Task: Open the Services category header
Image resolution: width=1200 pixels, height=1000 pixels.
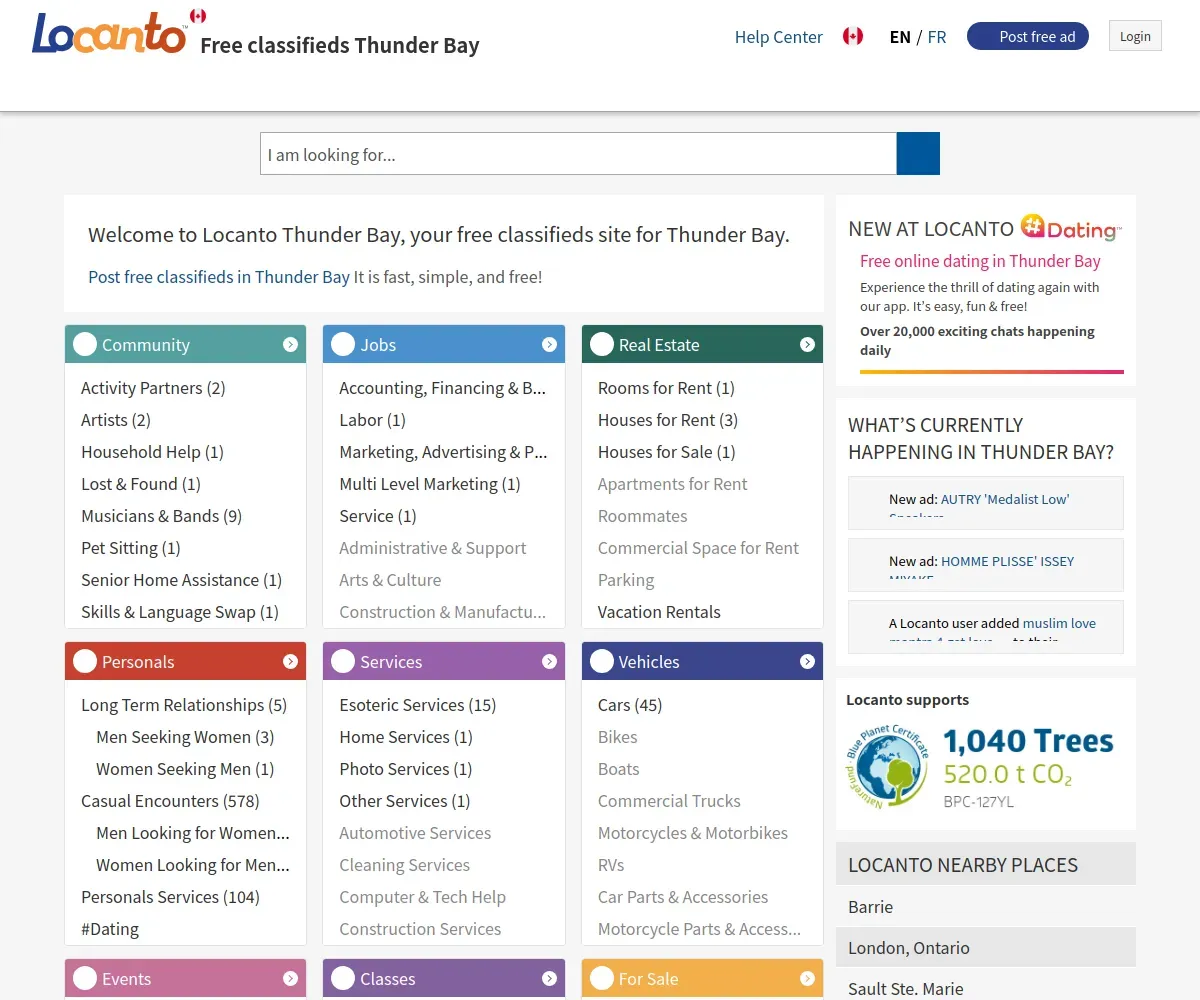Action: coord(444,661)
